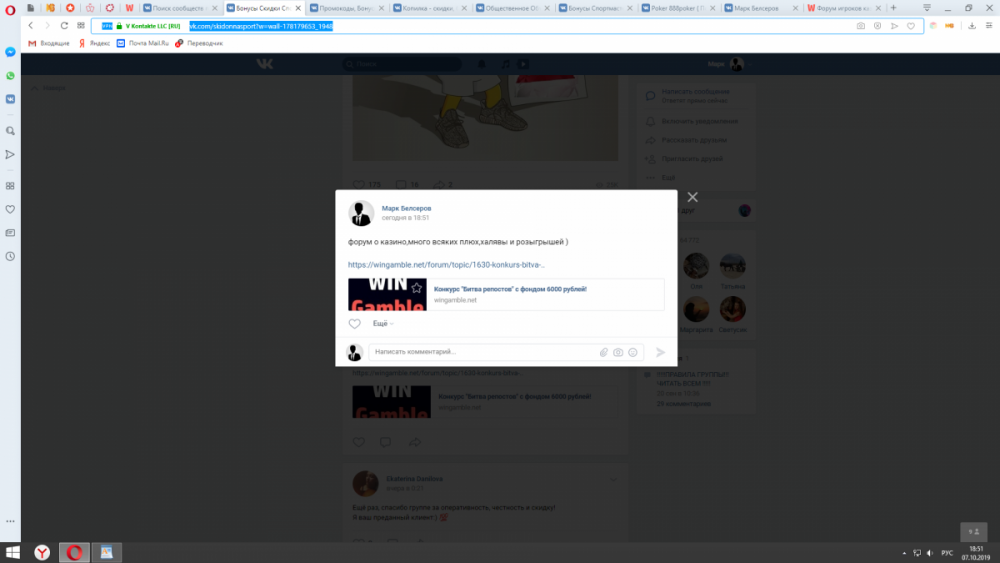
Task: Bookmark the WinGamble link with the star
Action: [x=417, y=288]
